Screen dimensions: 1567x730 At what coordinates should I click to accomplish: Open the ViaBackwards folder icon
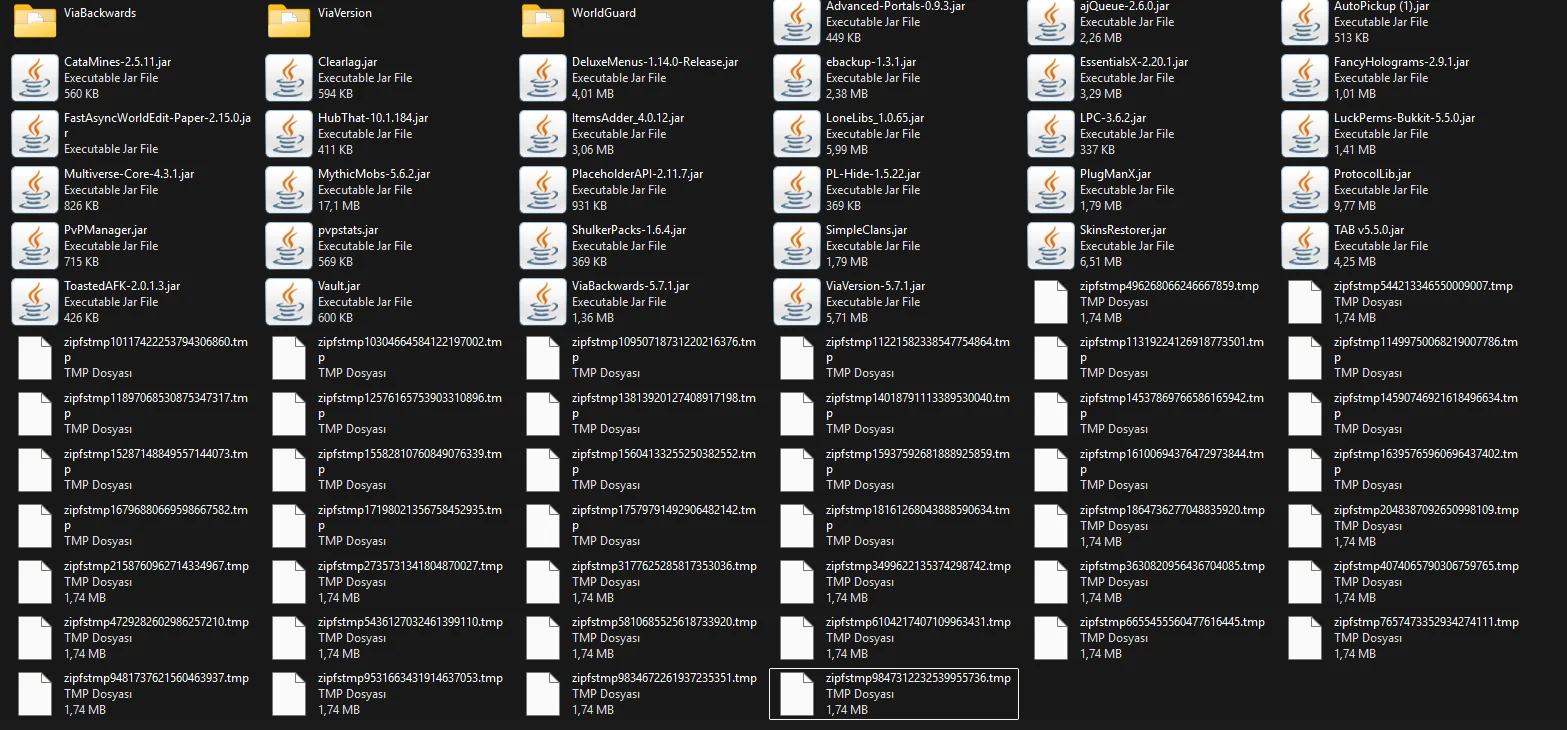click(x=35, y=21)
